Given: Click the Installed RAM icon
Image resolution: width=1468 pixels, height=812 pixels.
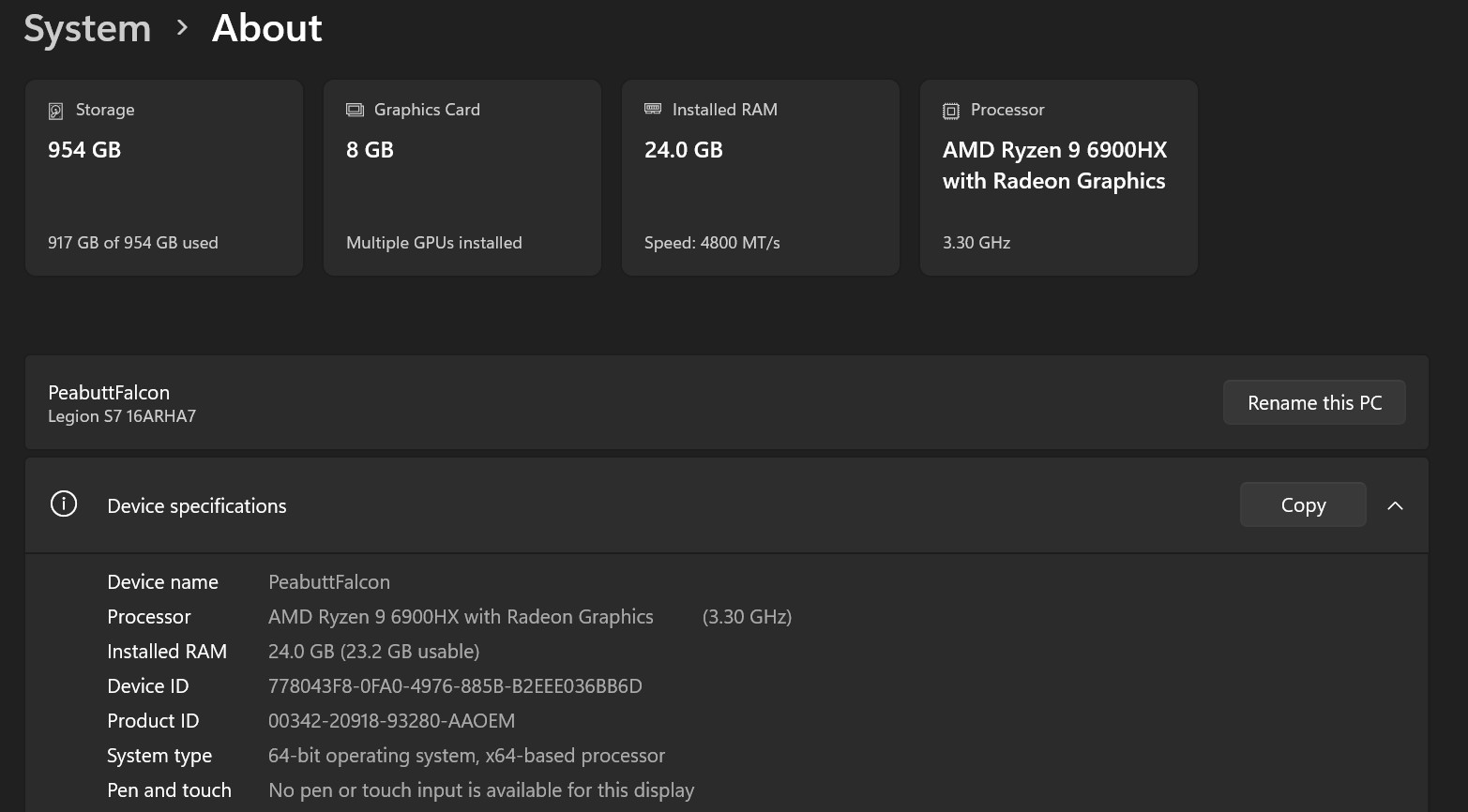Looking at the screenshot, I should (653, 109).
